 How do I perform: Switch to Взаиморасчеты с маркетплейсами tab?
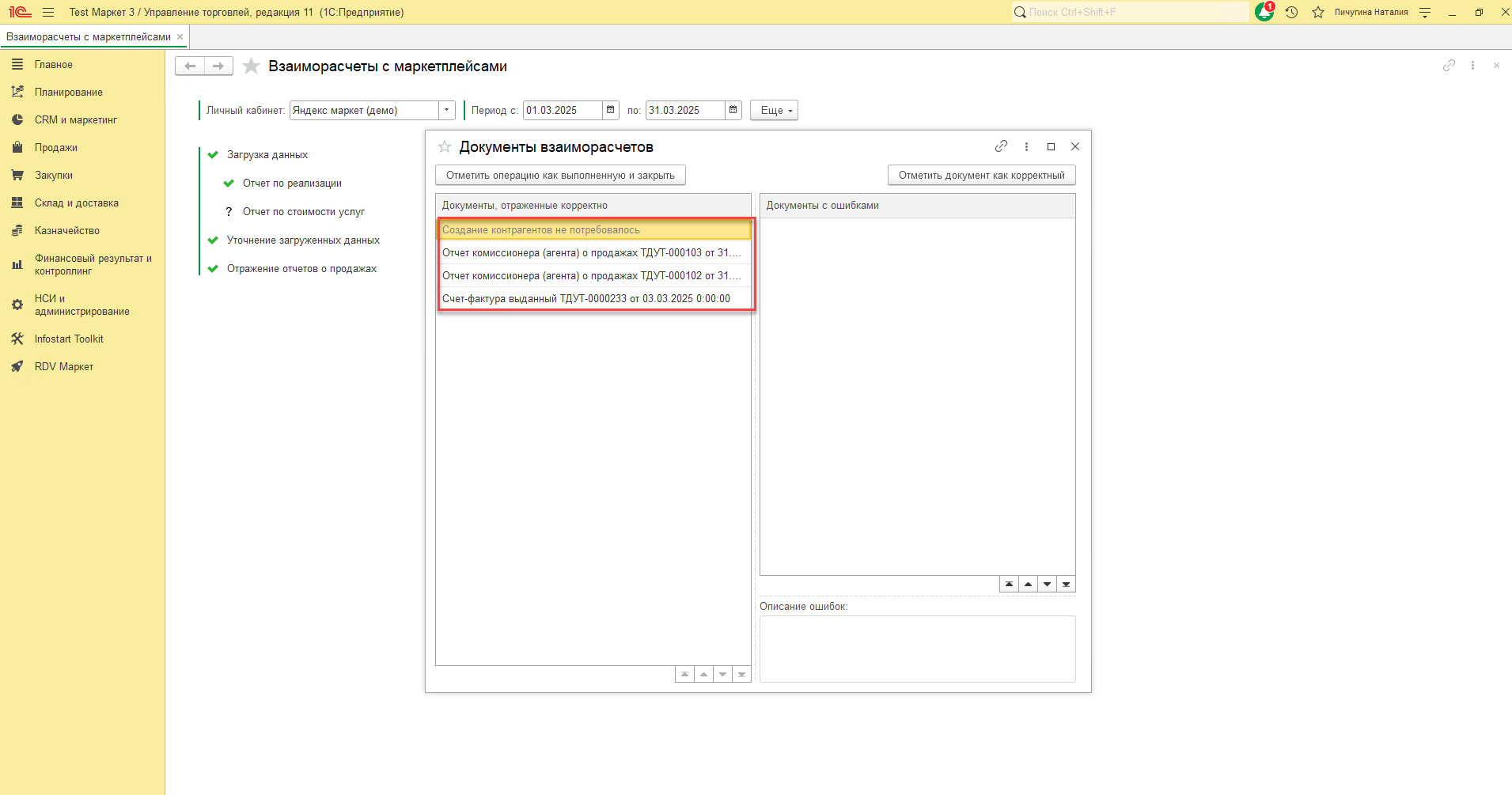(88, 37)
